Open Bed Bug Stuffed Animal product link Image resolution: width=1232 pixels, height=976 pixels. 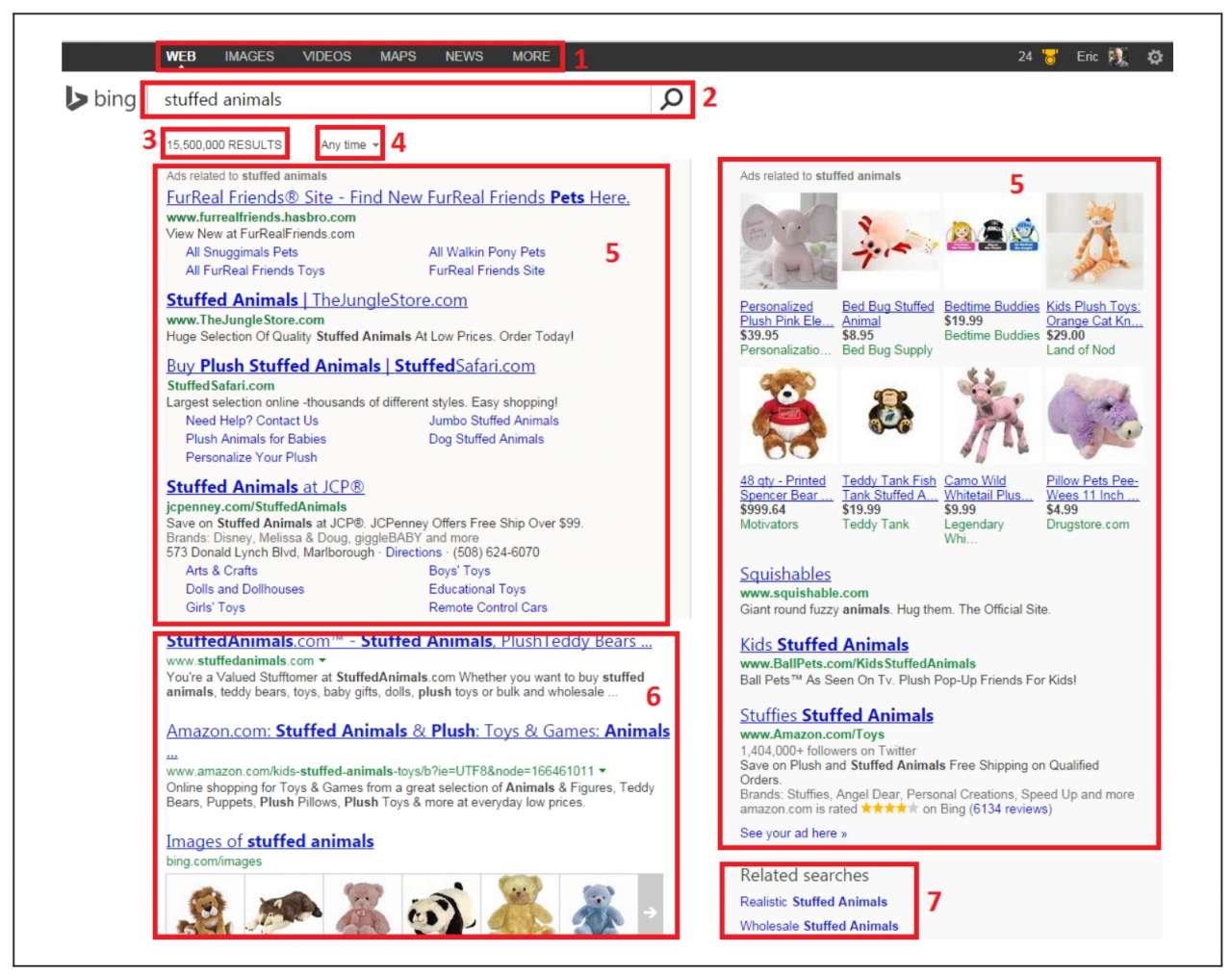pyautogui.click(x=887, y=314)
